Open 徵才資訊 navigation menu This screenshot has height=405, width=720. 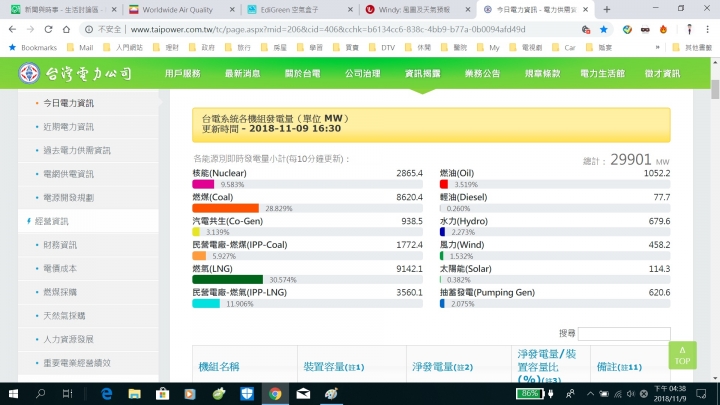click(662, 73)
